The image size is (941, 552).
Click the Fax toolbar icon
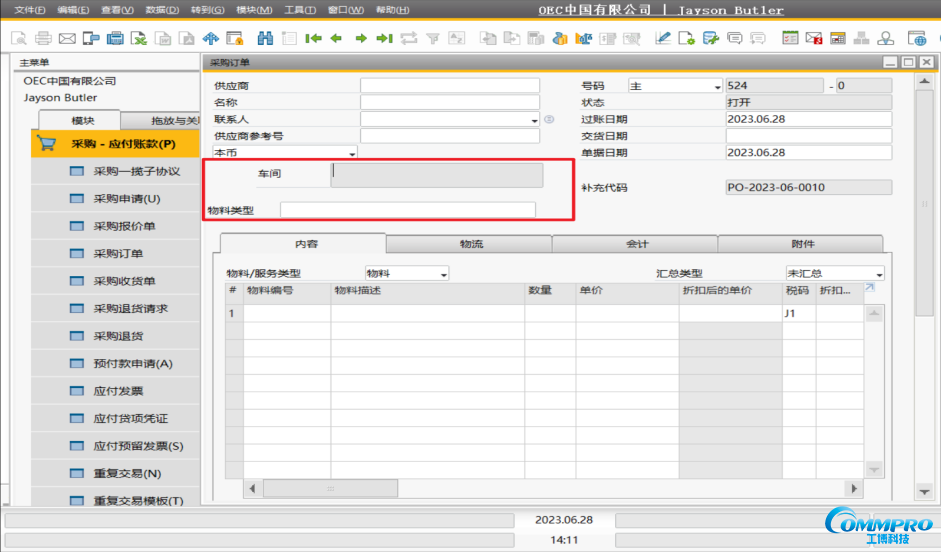[x=115, y=38]
